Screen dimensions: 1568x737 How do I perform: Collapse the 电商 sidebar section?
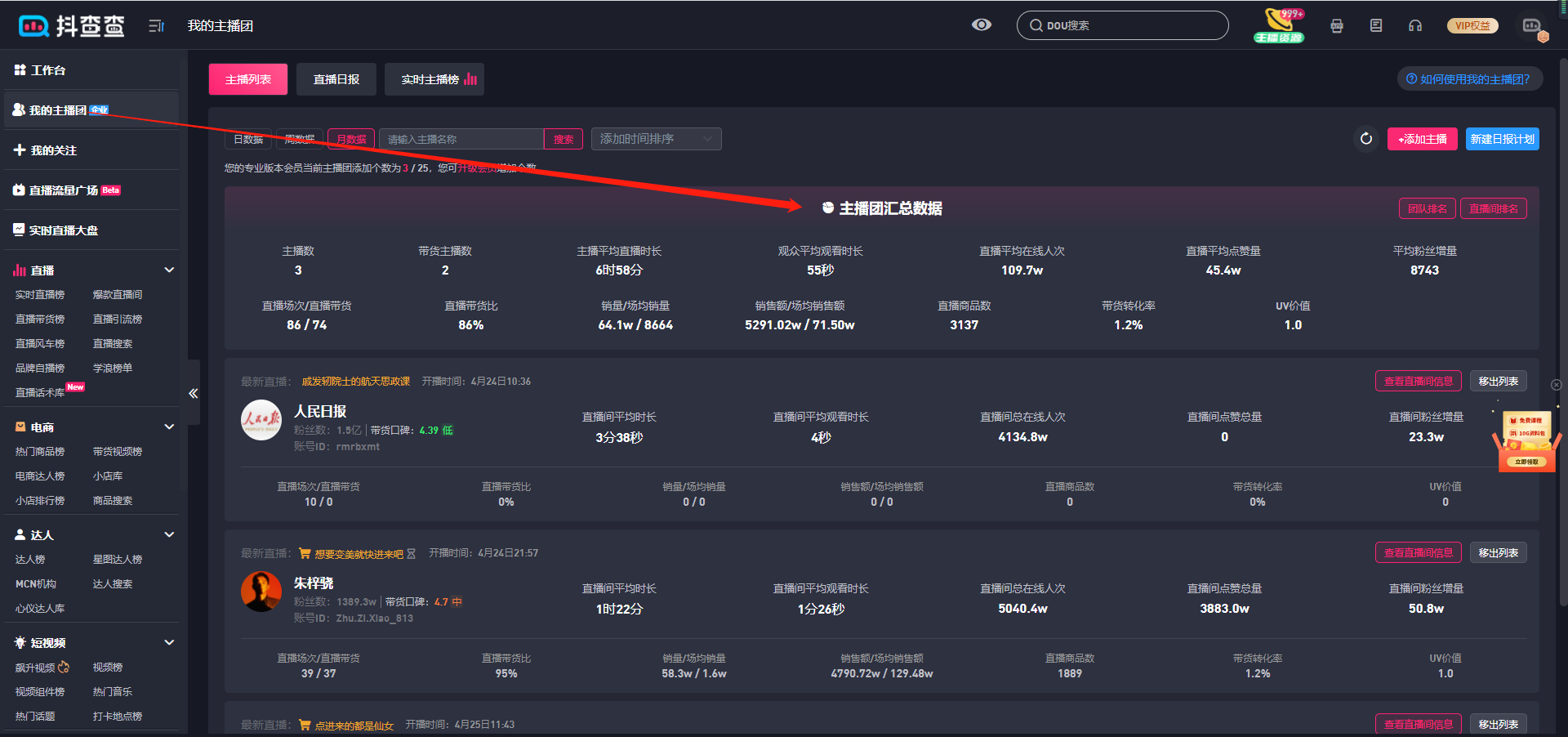169,427
